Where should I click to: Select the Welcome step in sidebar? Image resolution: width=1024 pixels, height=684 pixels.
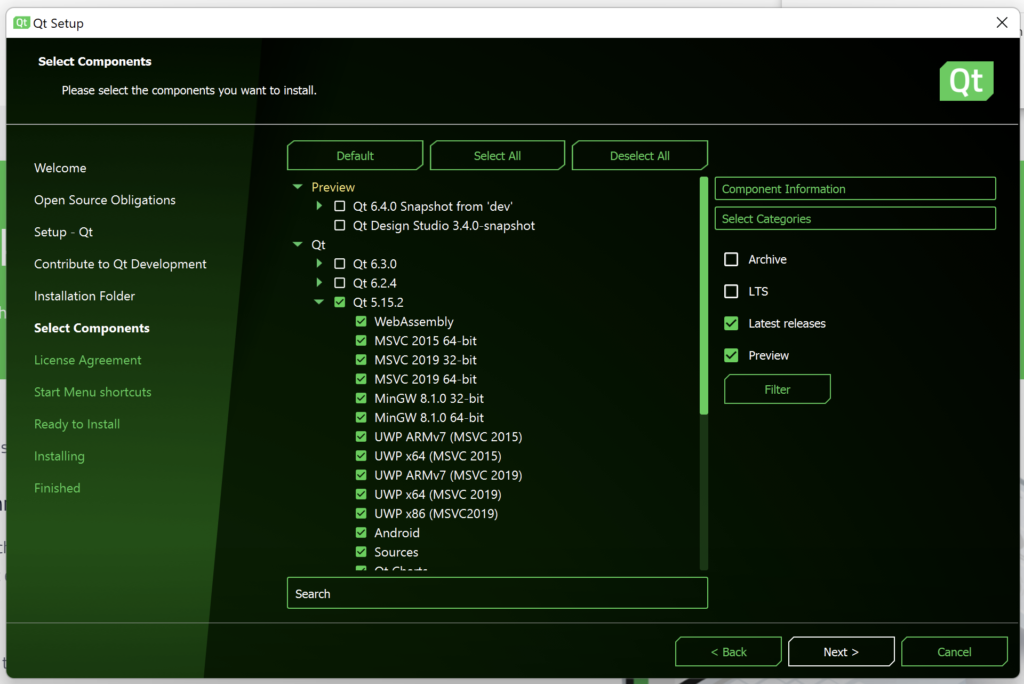(60, 168)
